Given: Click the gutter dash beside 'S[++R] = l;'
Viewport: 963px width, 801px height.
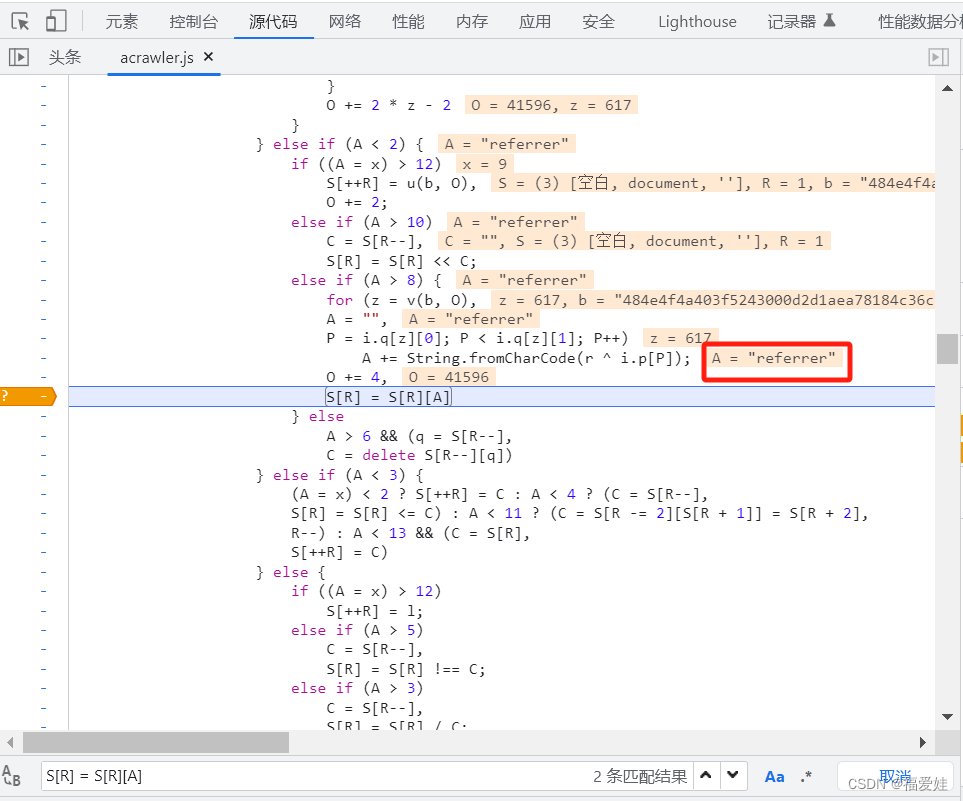Looking at the screenshot, I should point(44,611).
